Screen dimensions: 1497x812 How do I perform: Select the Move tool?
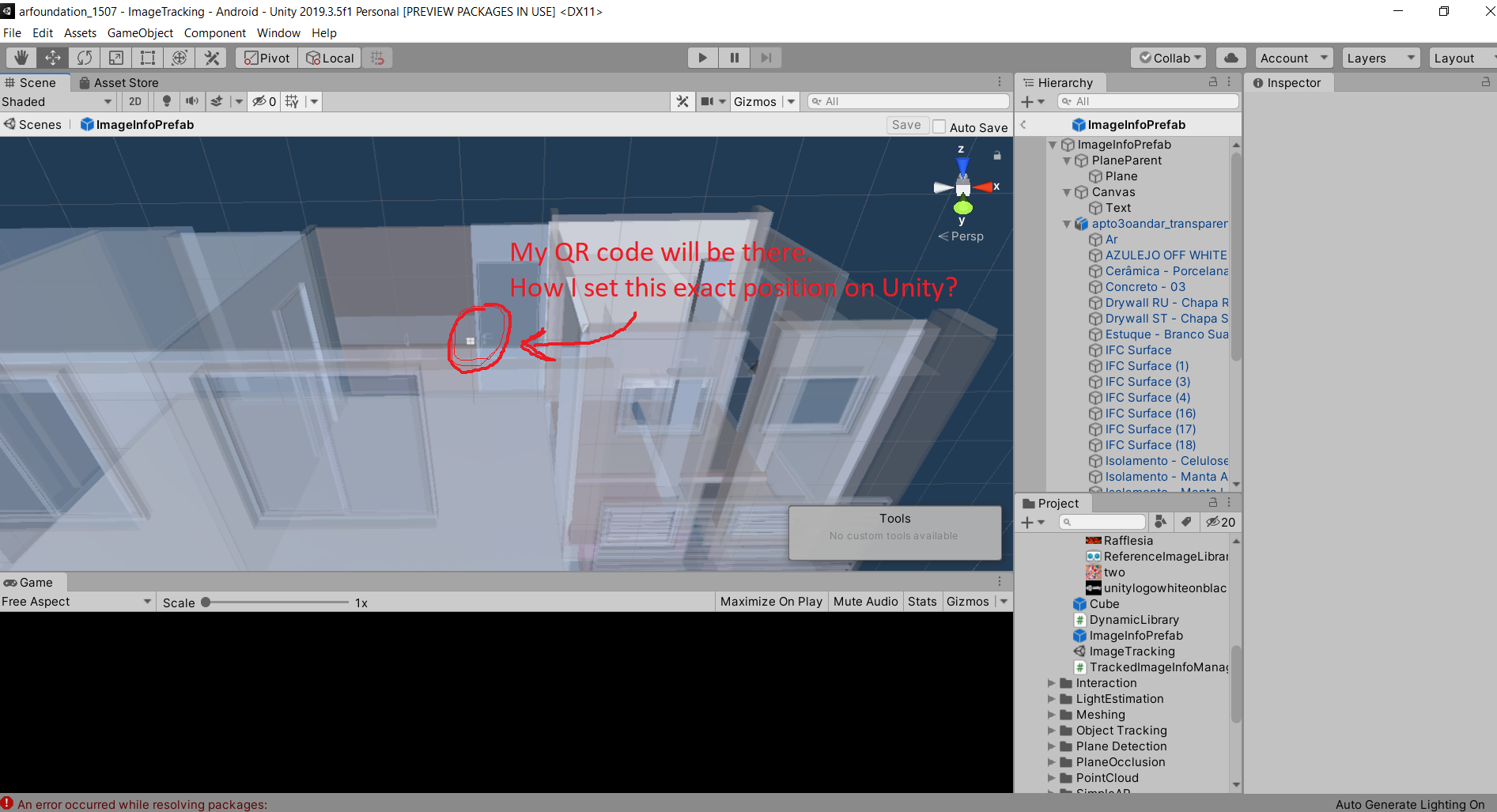point(52,57)
